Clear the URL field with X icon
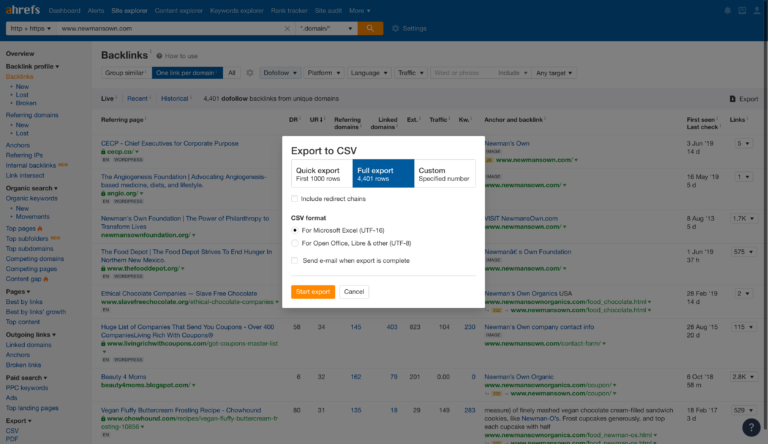This screenshot has height=444, width=768. pos(287,28)
